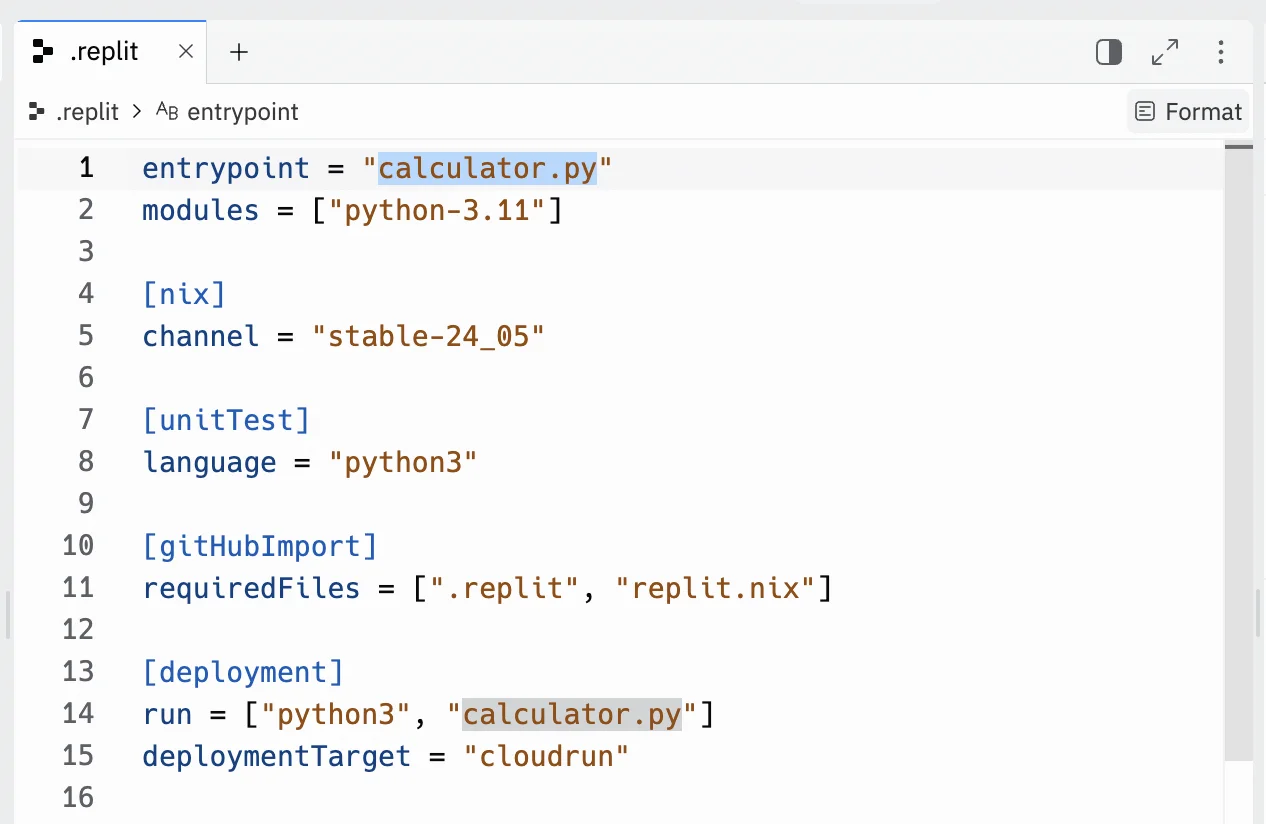Screen dimensions: 1266x824
Task: Click the [unitTest] section header
Action: coord(226,420)
